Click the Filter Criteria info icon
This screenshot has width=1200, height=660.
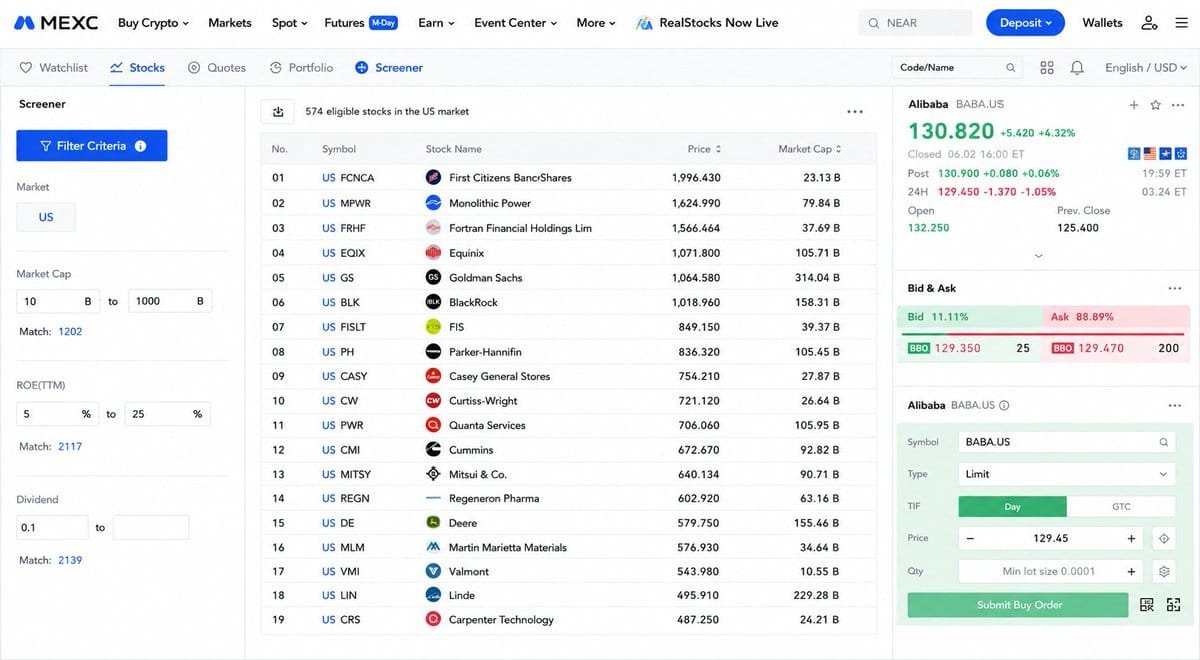(x=141, y=146)
